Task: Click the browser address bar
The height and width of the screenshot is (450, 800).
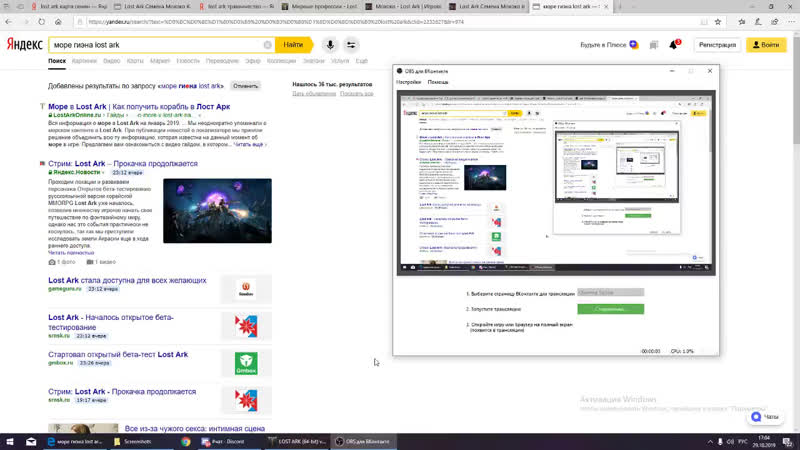Action: 390,22
